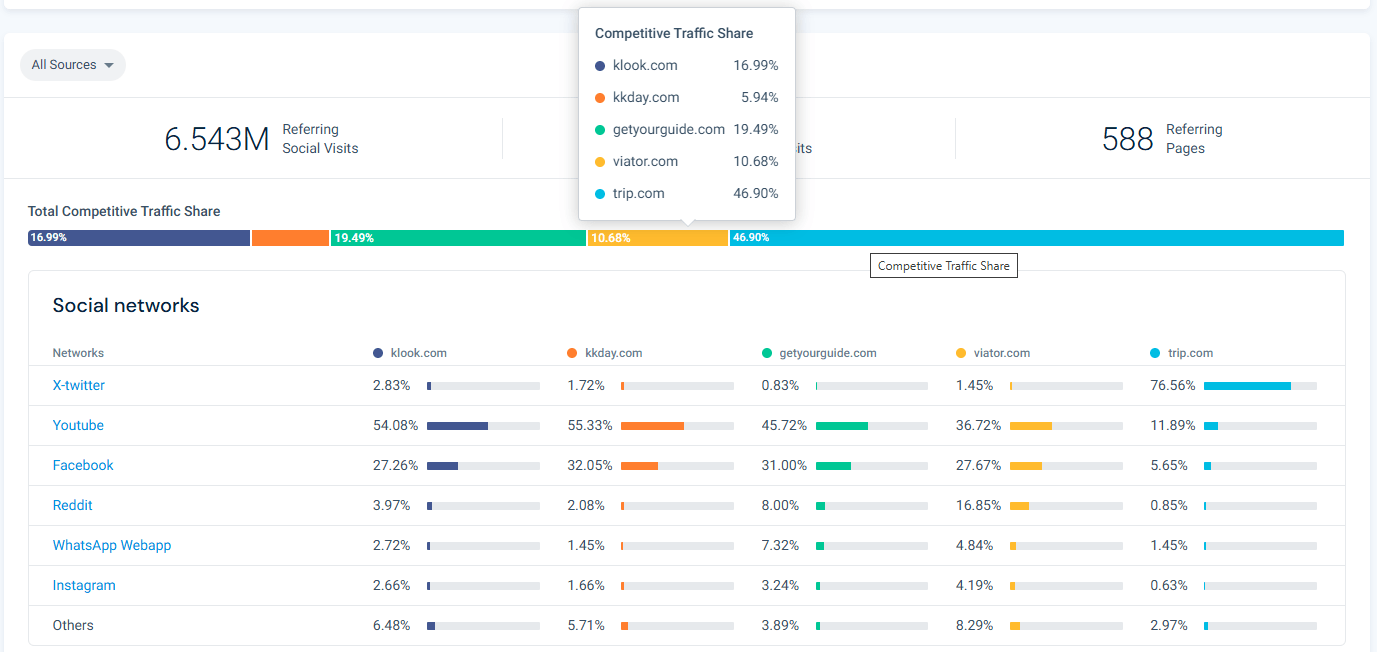Image resolution: width=1377 pixels, height=652 pixels.
Task: Click the 4.19% Instagram viator.com value
Action: [x=975, y=585]
